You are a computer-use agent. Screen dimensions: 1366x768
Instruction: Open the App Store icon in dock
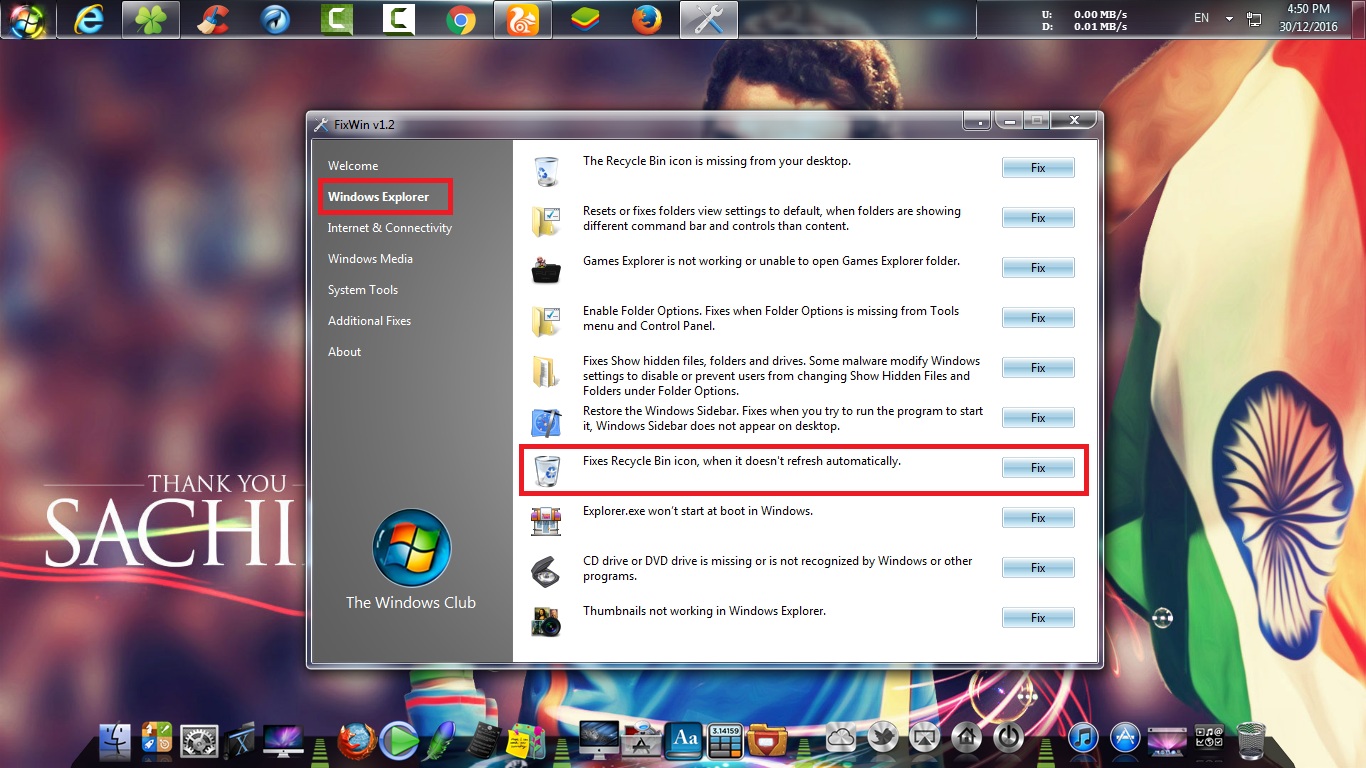[x=1126, y=739]
